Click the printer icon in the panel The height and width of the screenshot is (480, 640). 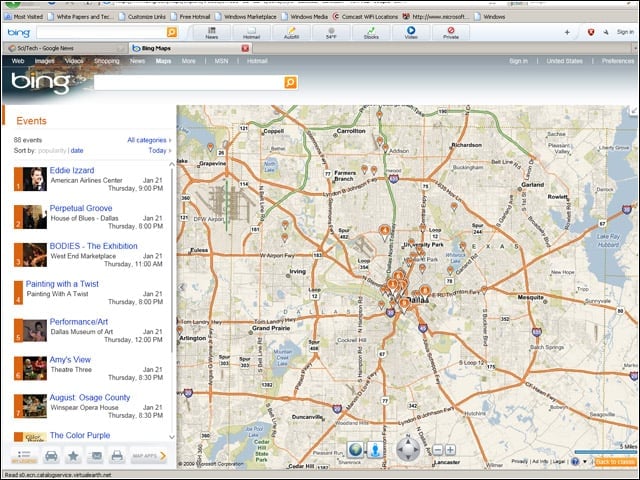coord(117,456)
